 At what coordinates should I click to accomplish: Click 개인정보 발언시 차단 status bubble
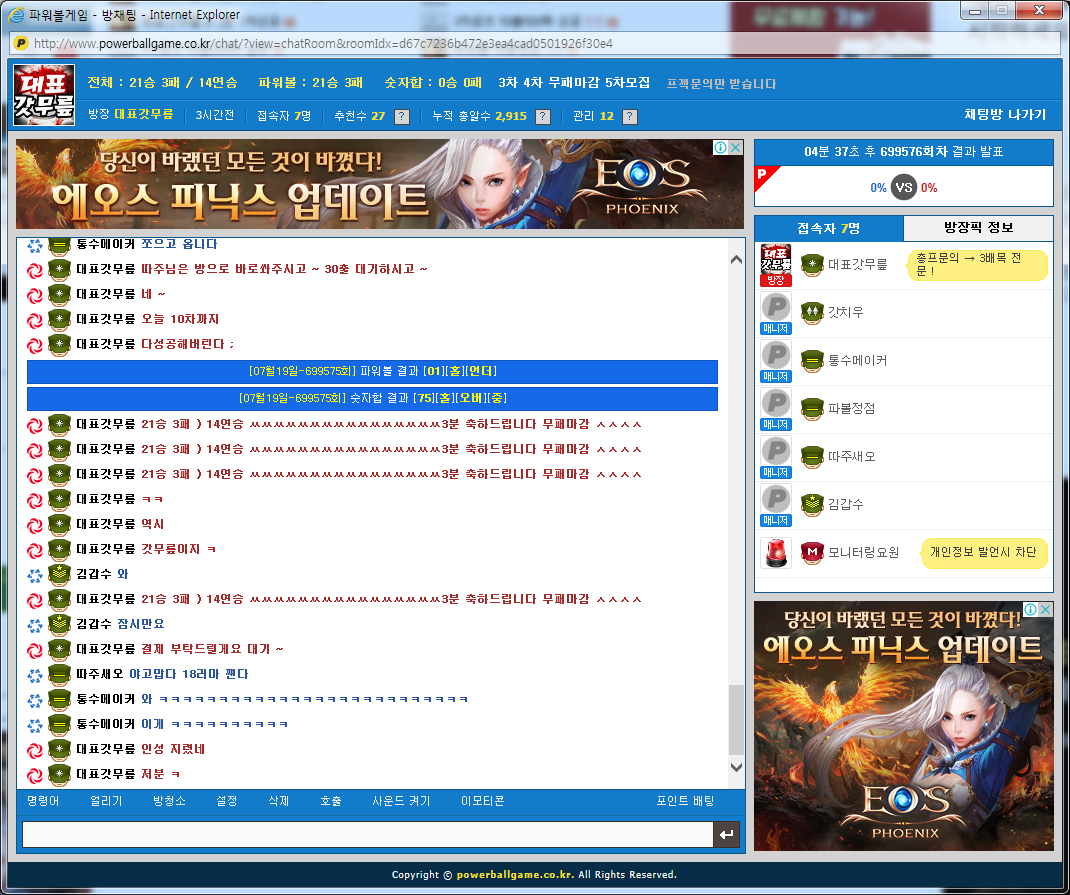(983, 553)
